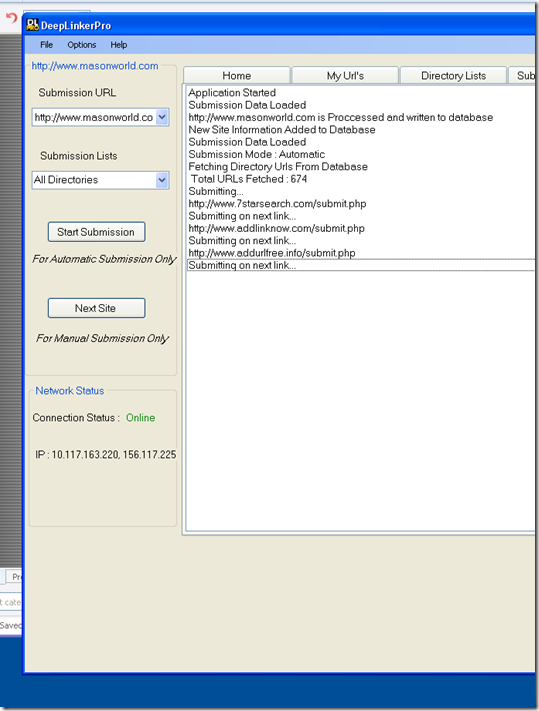This screenshot has width=539, height=711.
Task: Select the addlinknow.com log entry
Action: click(x=277, y=229)
